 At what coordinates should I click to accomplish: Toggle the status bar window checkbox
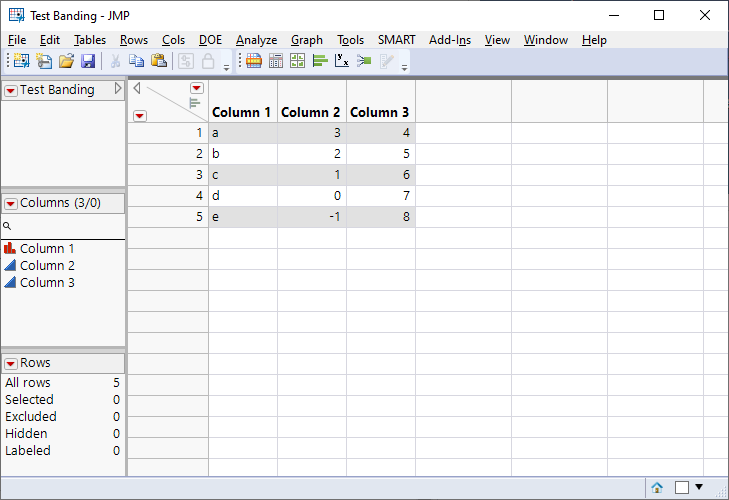682,488
